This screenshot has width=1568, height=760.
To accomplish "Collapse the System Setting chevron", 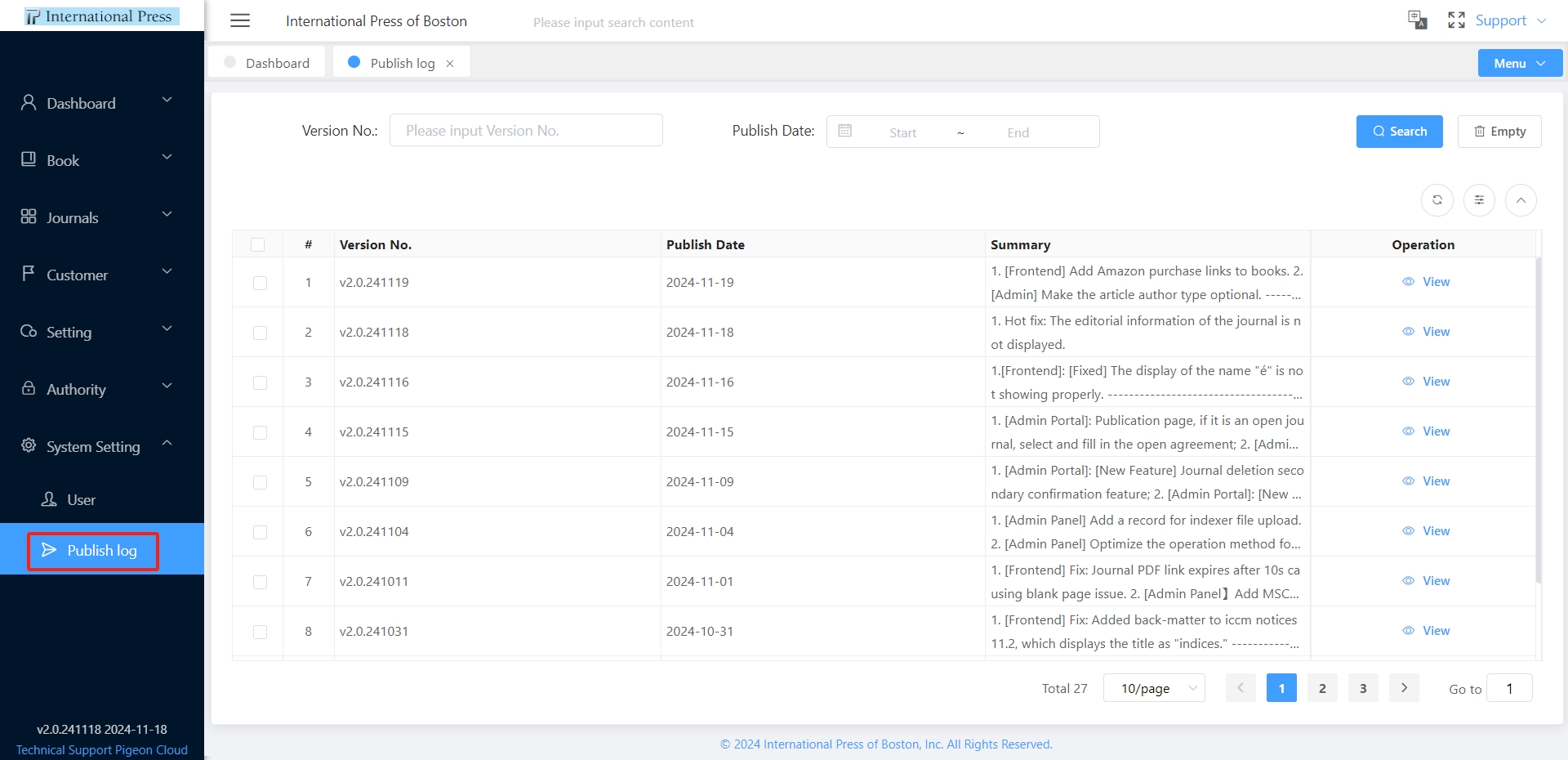I will 167,443.
